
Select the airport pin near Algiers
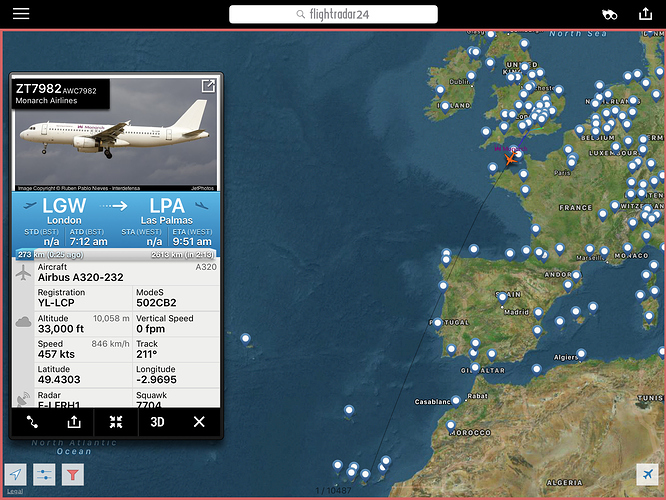point(581,354)
